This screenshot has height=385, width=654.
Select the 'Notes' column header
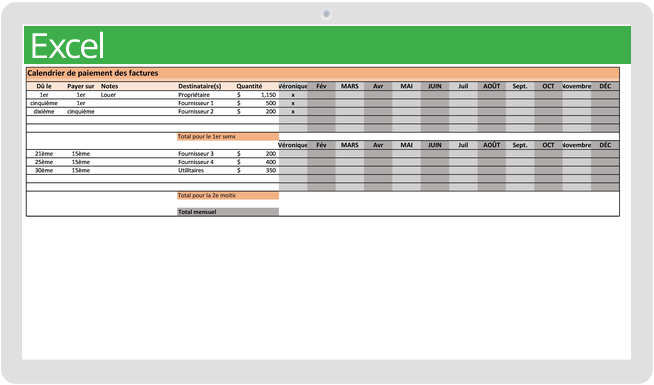pos(109,86)
